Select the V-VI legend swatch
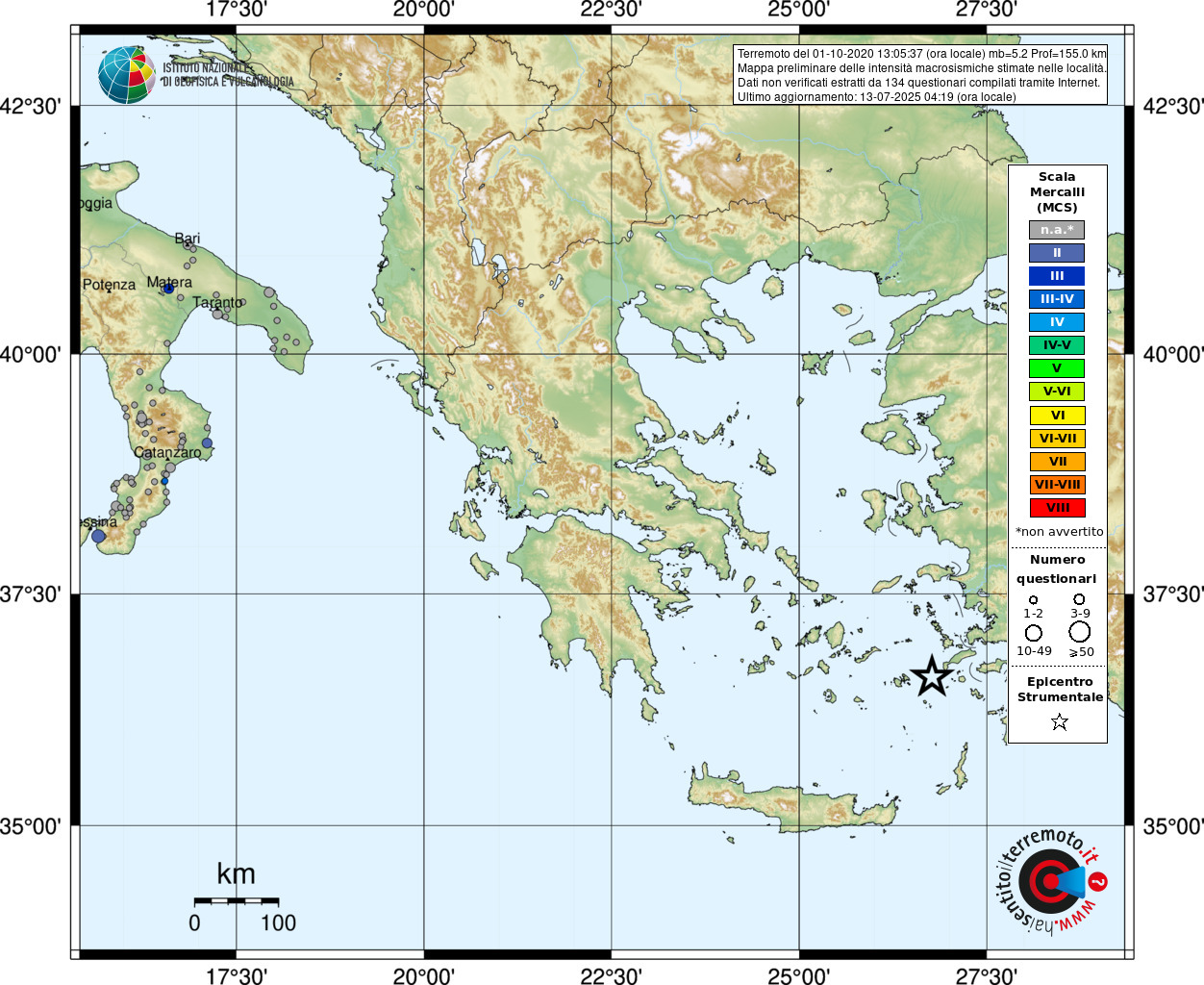Image resolution: width=1204 pixels, height=985 pixels. click(1057, 391)
